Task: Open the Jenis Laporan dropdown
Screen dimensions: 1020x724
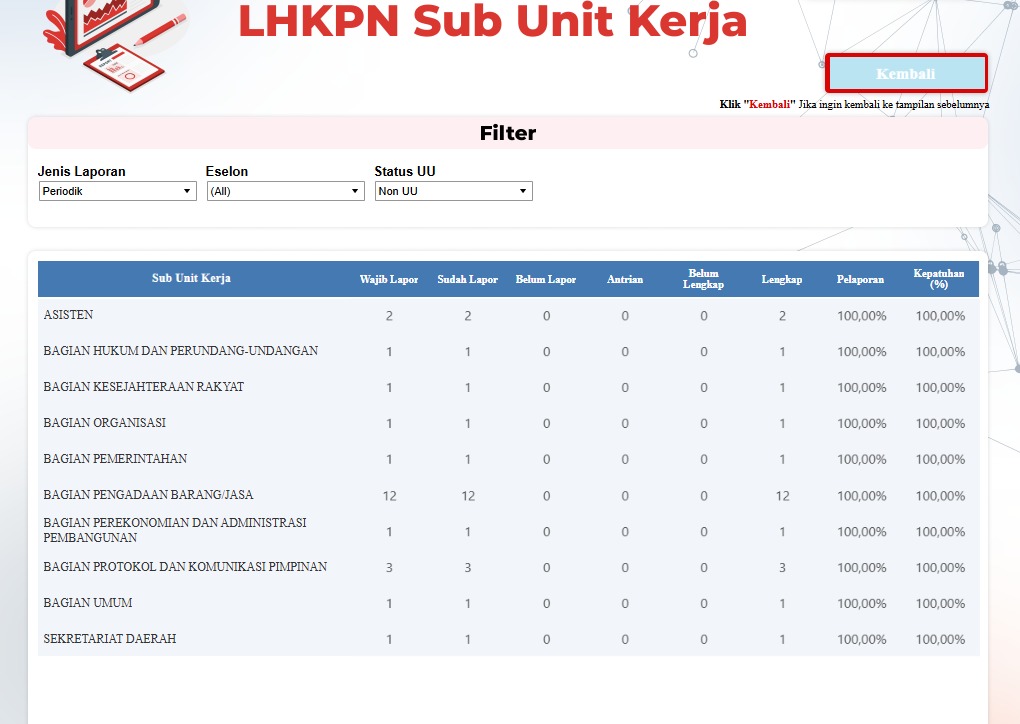Action: (118, 191)
